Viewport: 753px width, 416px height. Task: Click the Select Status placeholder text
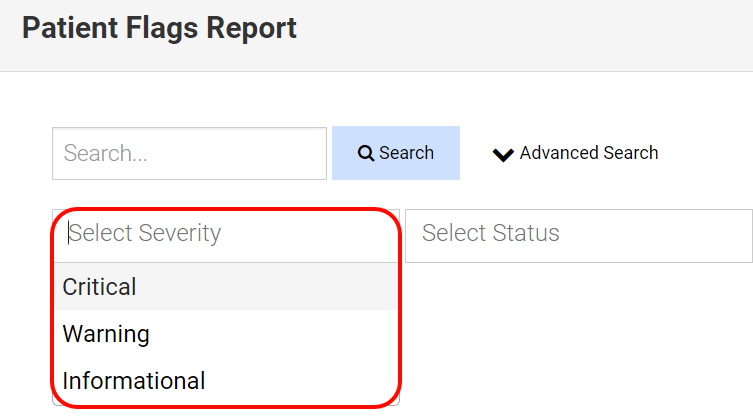coord(491,234)
